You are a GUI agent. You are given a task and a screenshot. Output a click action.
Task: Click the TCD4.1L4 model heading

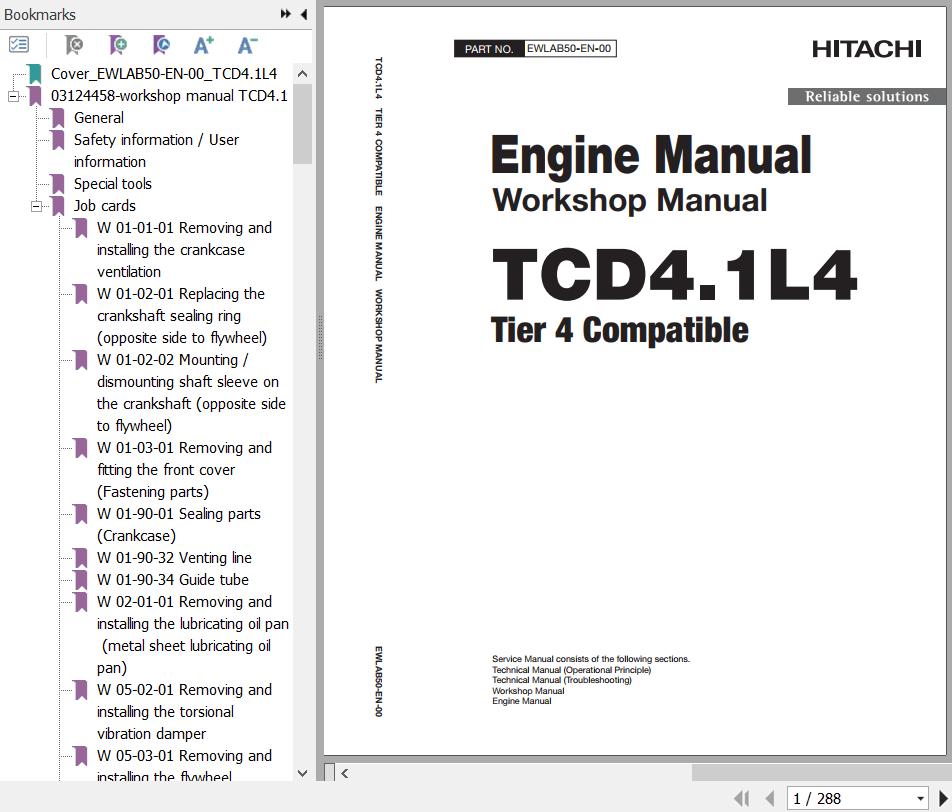point(675,275)
